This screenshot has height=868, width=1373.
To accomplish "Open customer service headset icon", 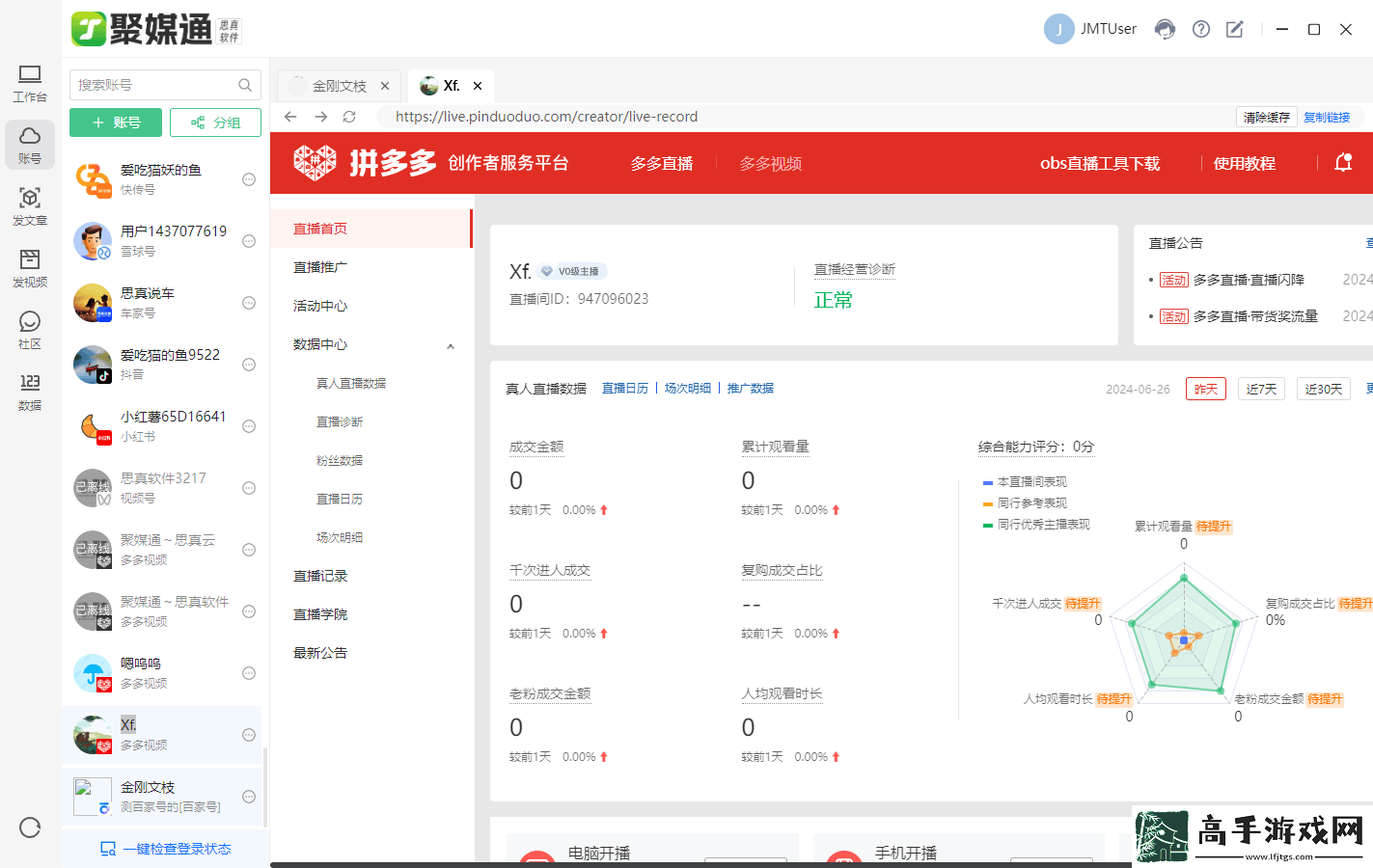I will coord(1166,29).
